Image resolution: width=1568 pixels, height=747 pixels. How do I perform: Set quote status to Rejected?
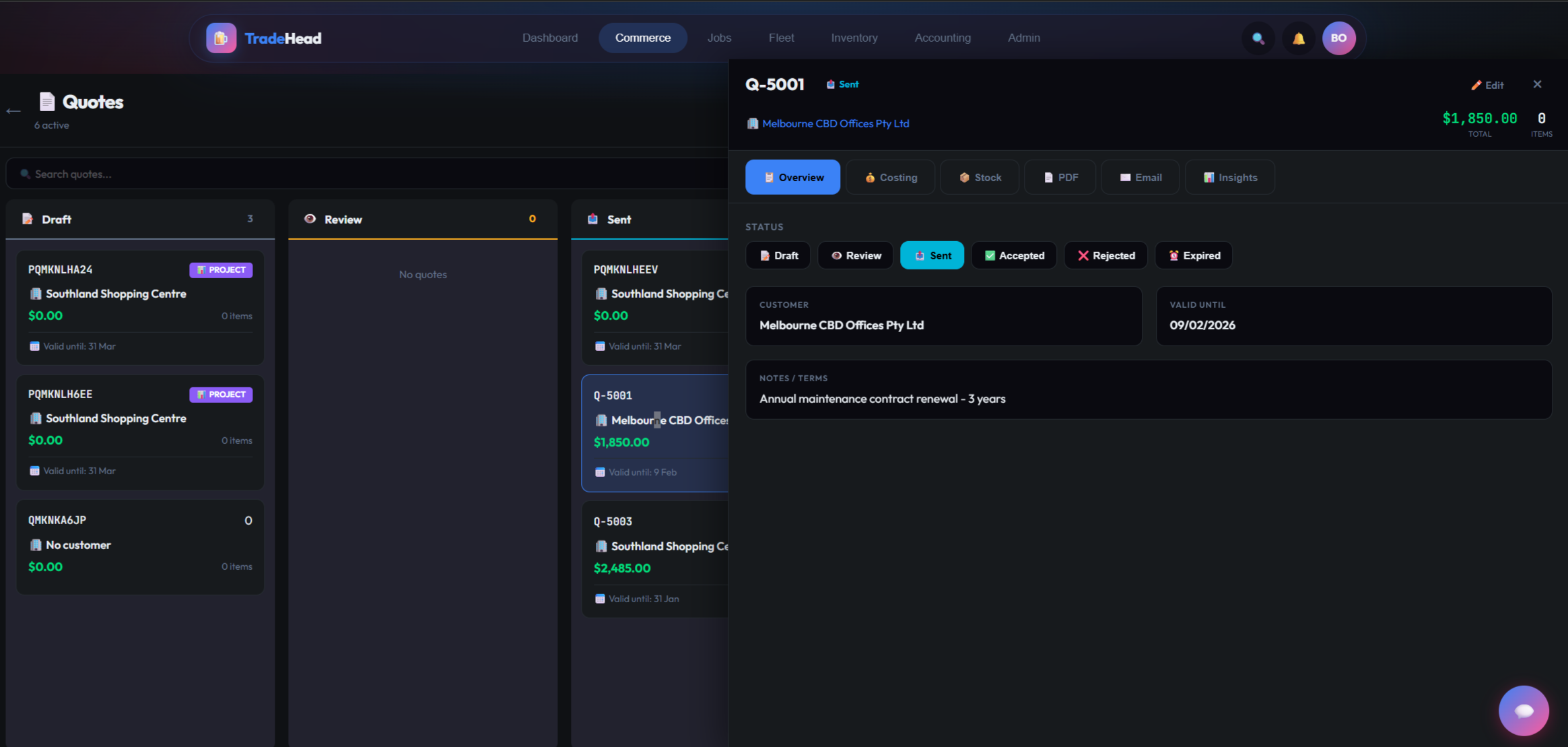tap(1105, 255)
